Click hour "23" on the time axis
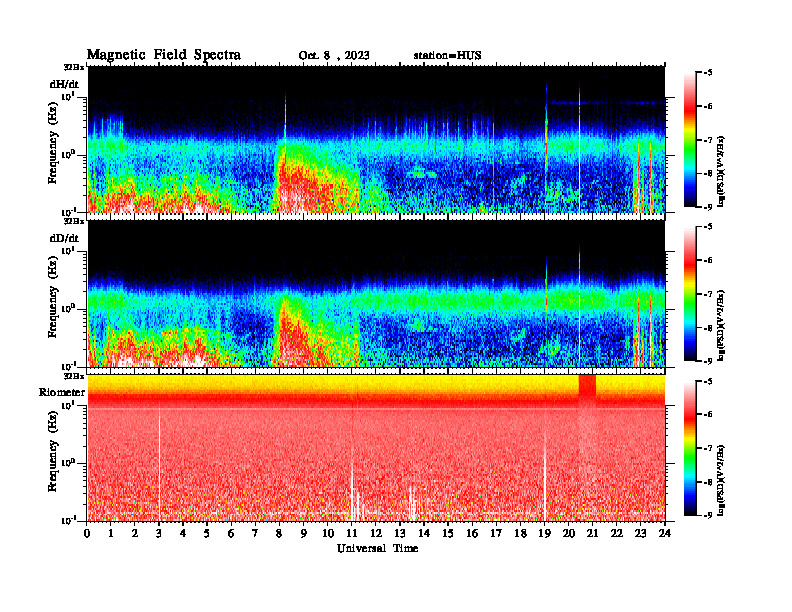This screenshot has height=612, width=792. tap(640, 533)
